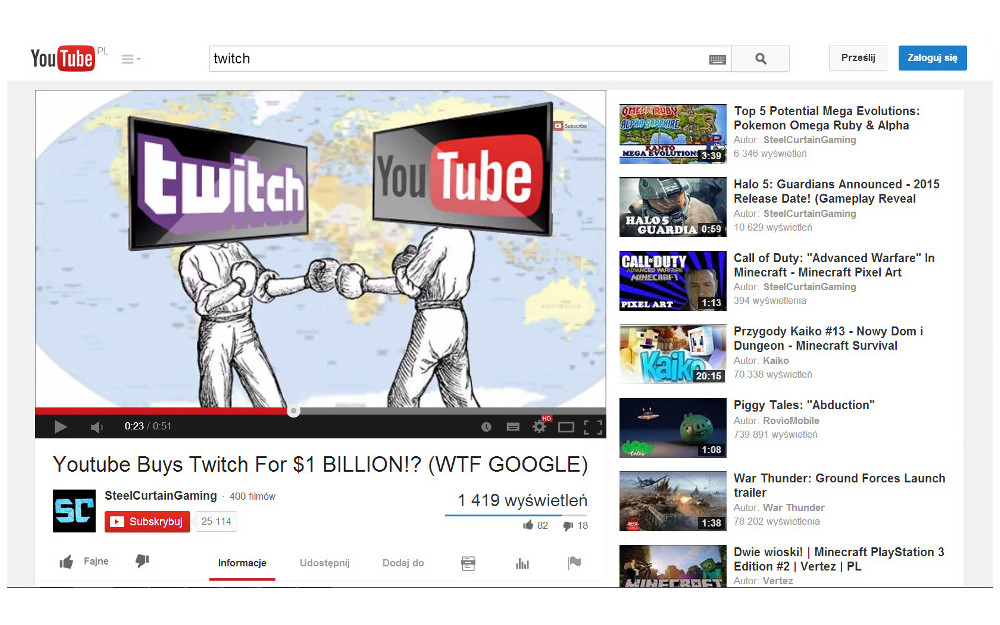1000x625 pixels.
Task: Toggle dislike with the thumbs down icon
Action: tap(141, 561)
